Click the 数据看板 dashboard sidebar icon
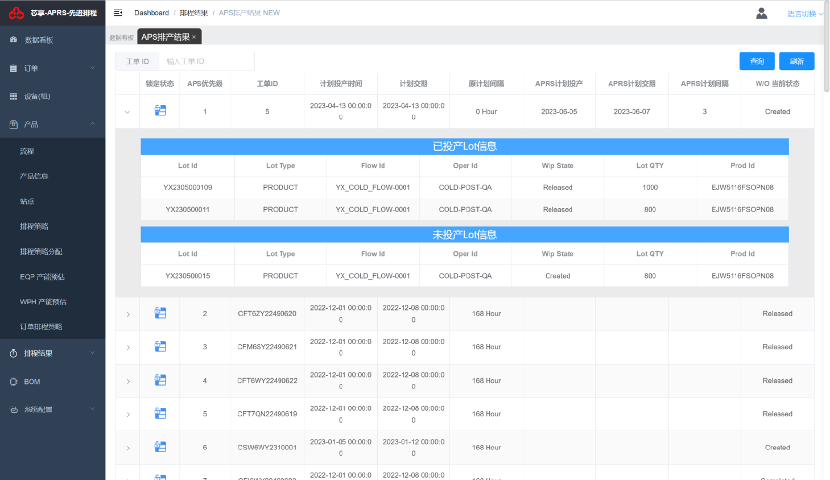Viewport: 830px width, 480px height. pyautogui.click(x=14, y=40)
